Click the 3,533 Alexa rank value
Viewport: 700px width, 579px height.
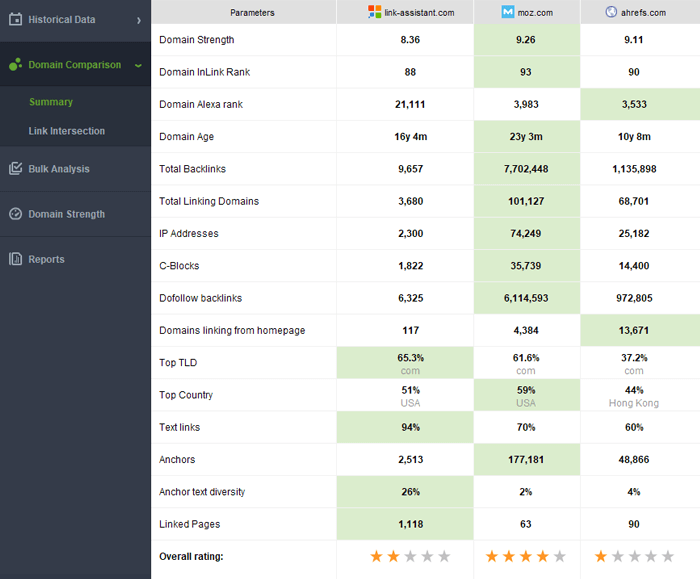634,104
